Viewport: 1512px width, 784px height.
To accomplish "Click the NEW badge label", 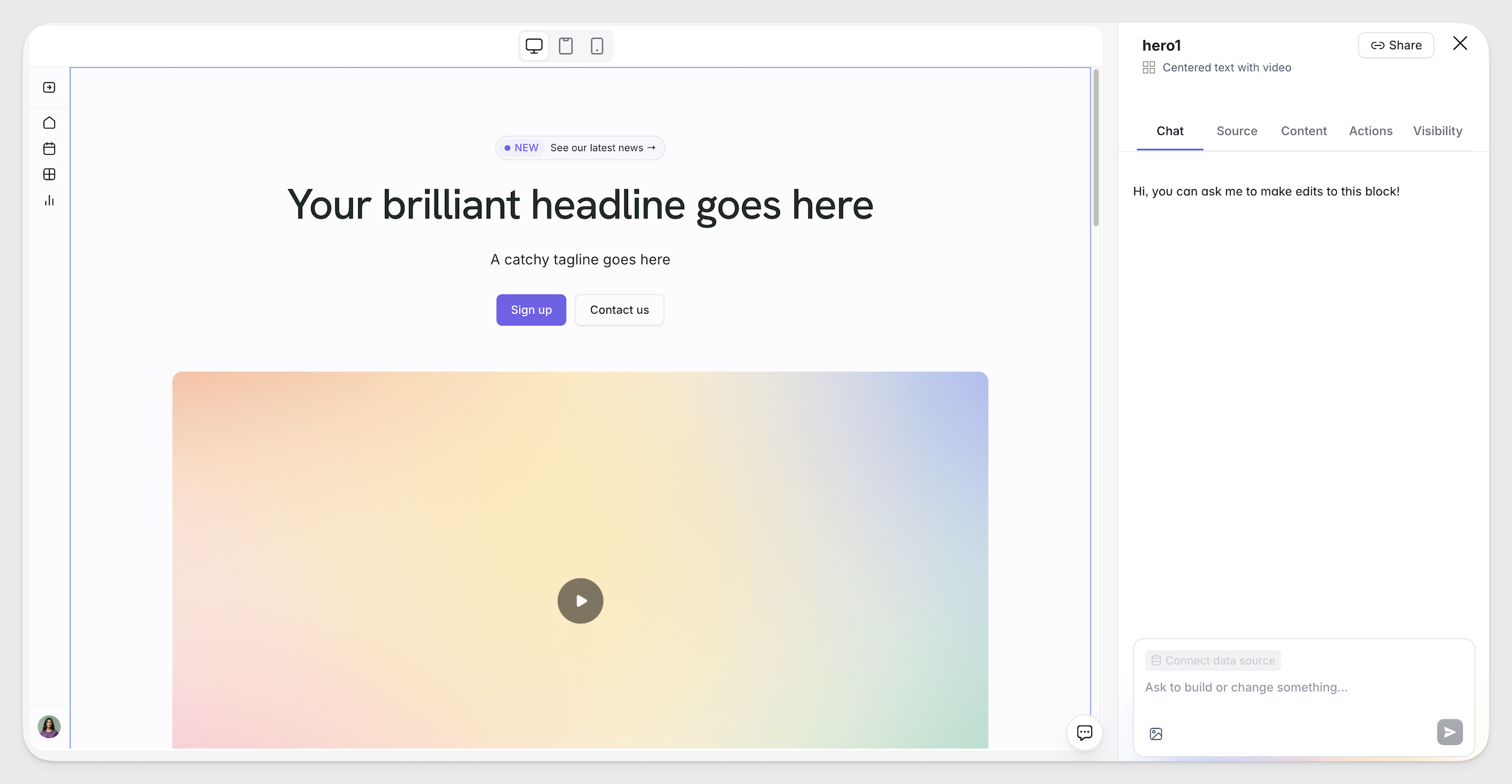I will tap(521, 148).
